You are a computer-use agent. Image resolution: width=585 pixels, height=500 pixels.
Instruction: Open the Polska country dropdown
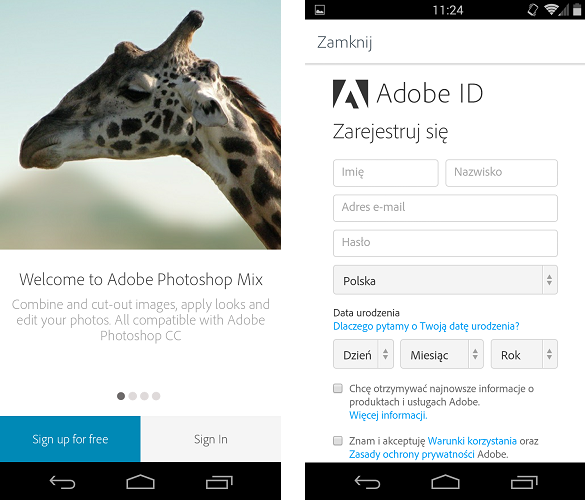tap(445, 280)
